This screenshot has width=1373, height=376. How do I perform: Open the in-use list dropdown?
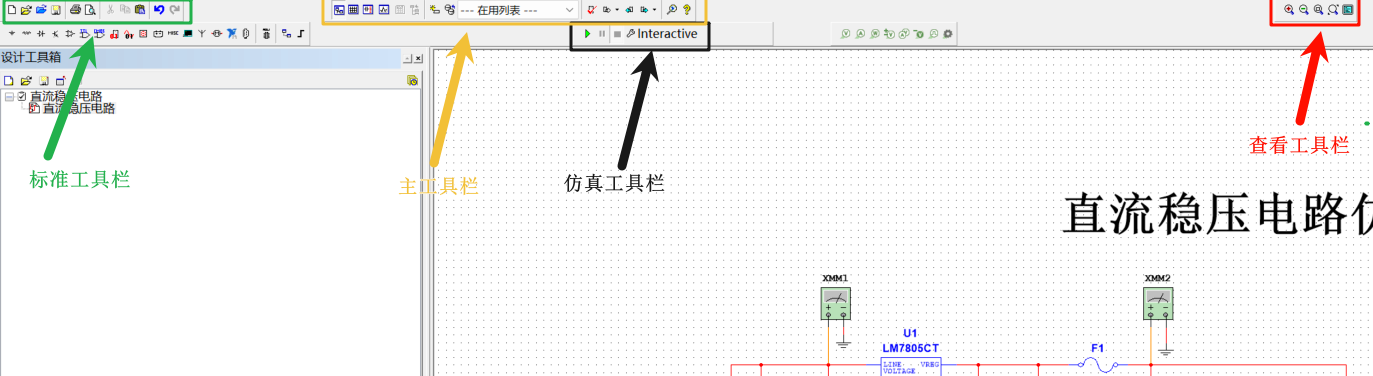[x=518, y=9]
